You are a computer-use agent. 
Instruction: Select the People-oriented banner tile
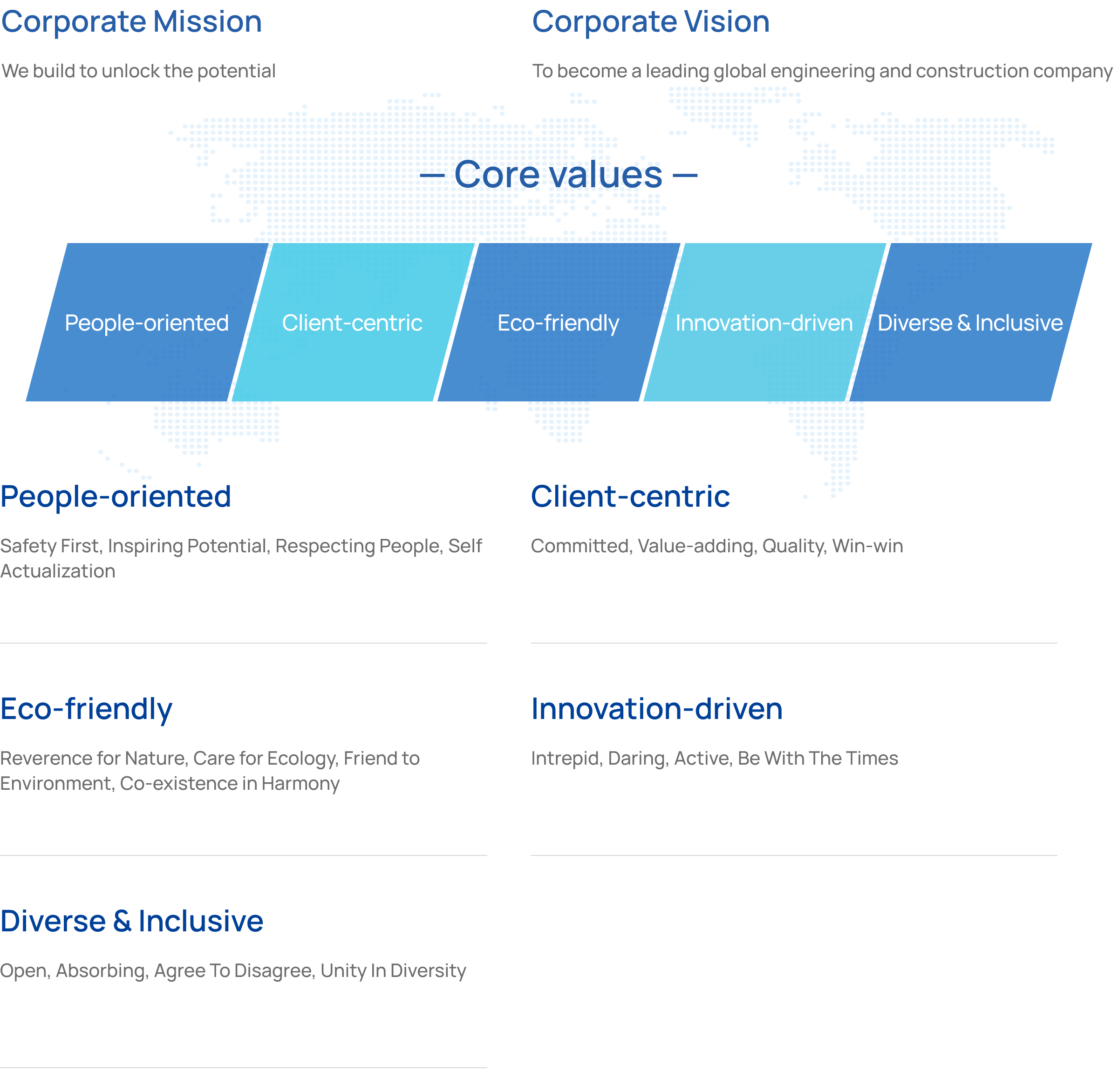147,322
